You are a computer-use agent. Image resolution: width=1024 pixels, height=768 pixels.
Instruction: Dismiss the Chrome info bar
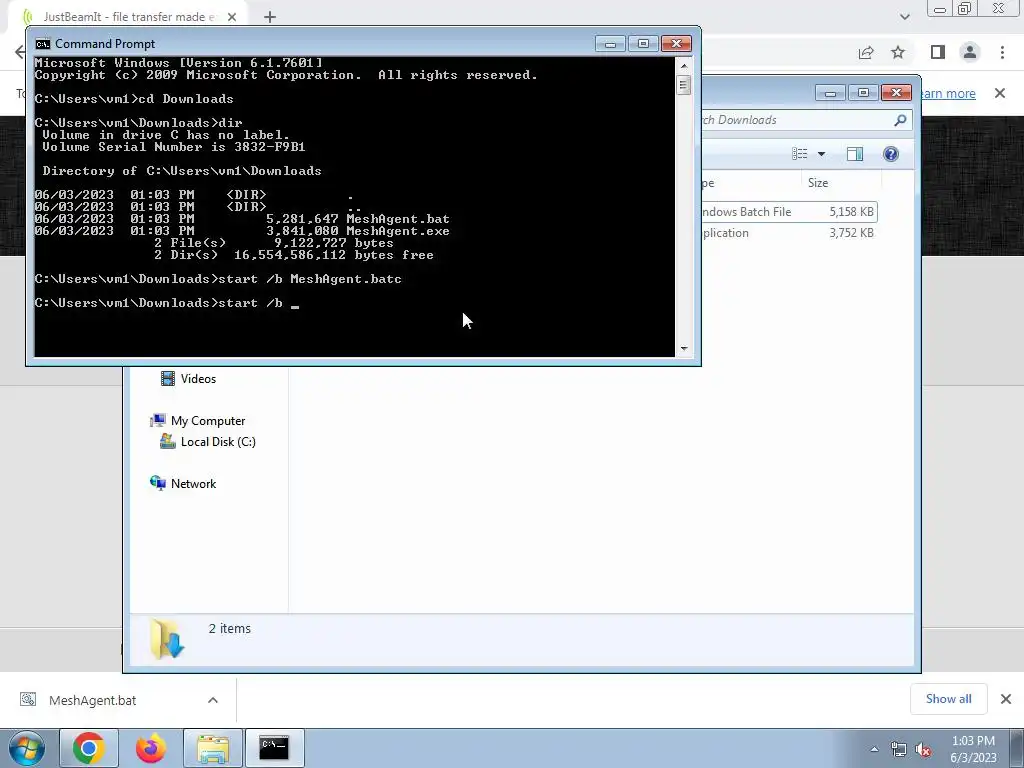pyautogui.click(x=1000, y=93)
